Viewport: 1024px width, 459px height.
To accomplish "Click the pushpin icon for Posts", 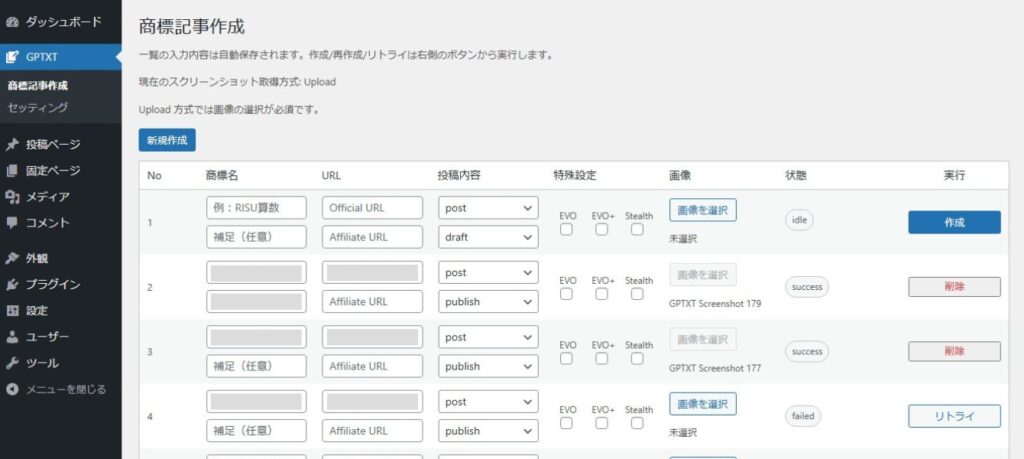I will (x=12, y=145).
